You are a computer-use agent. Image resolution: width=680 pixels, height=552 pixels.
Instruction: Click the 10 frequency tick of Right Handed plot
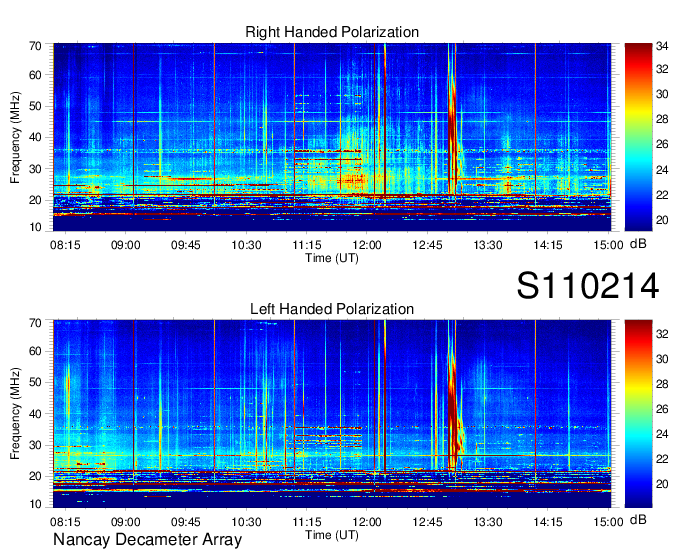(x=35, y=227)
